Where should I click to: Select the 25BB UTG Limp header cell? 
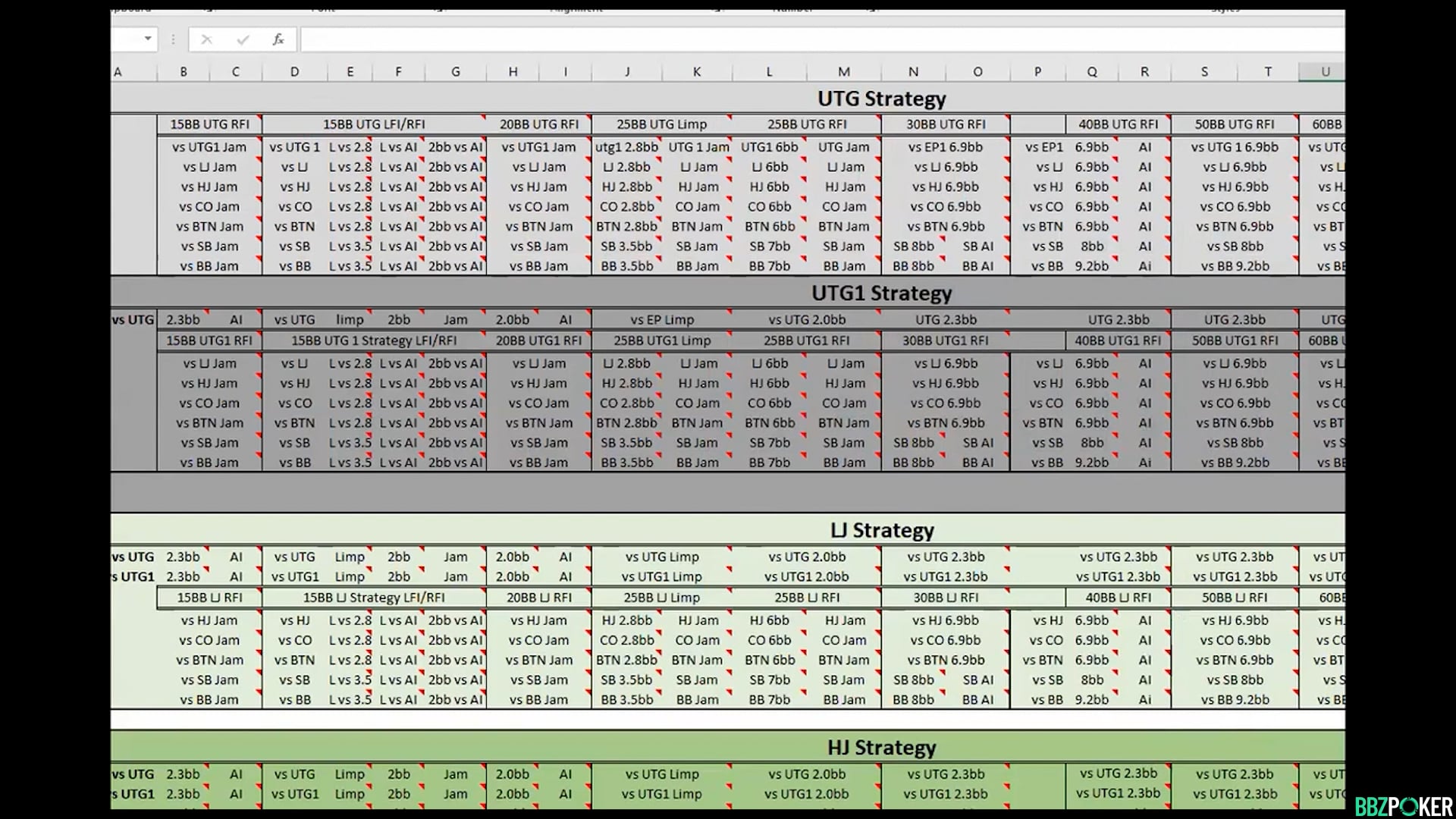pyautogui.click(x=661, y=124)
